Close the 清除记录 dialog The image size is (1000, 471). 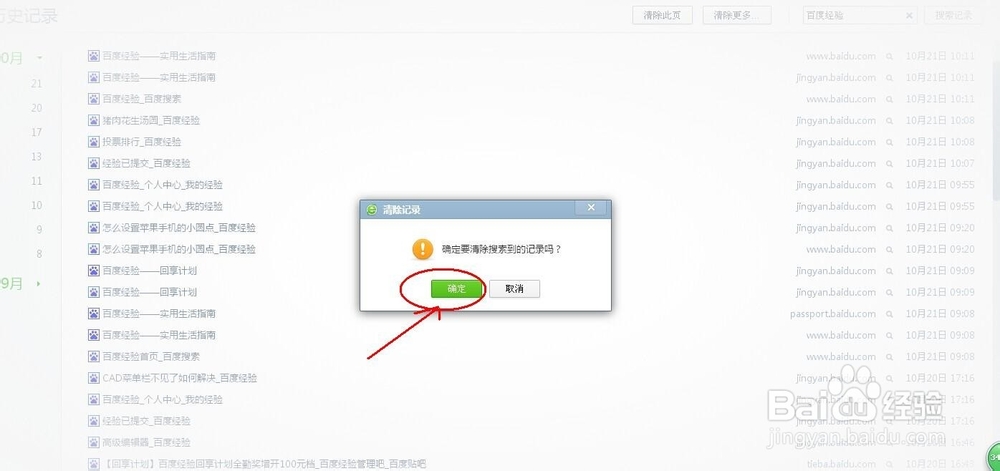591,208
